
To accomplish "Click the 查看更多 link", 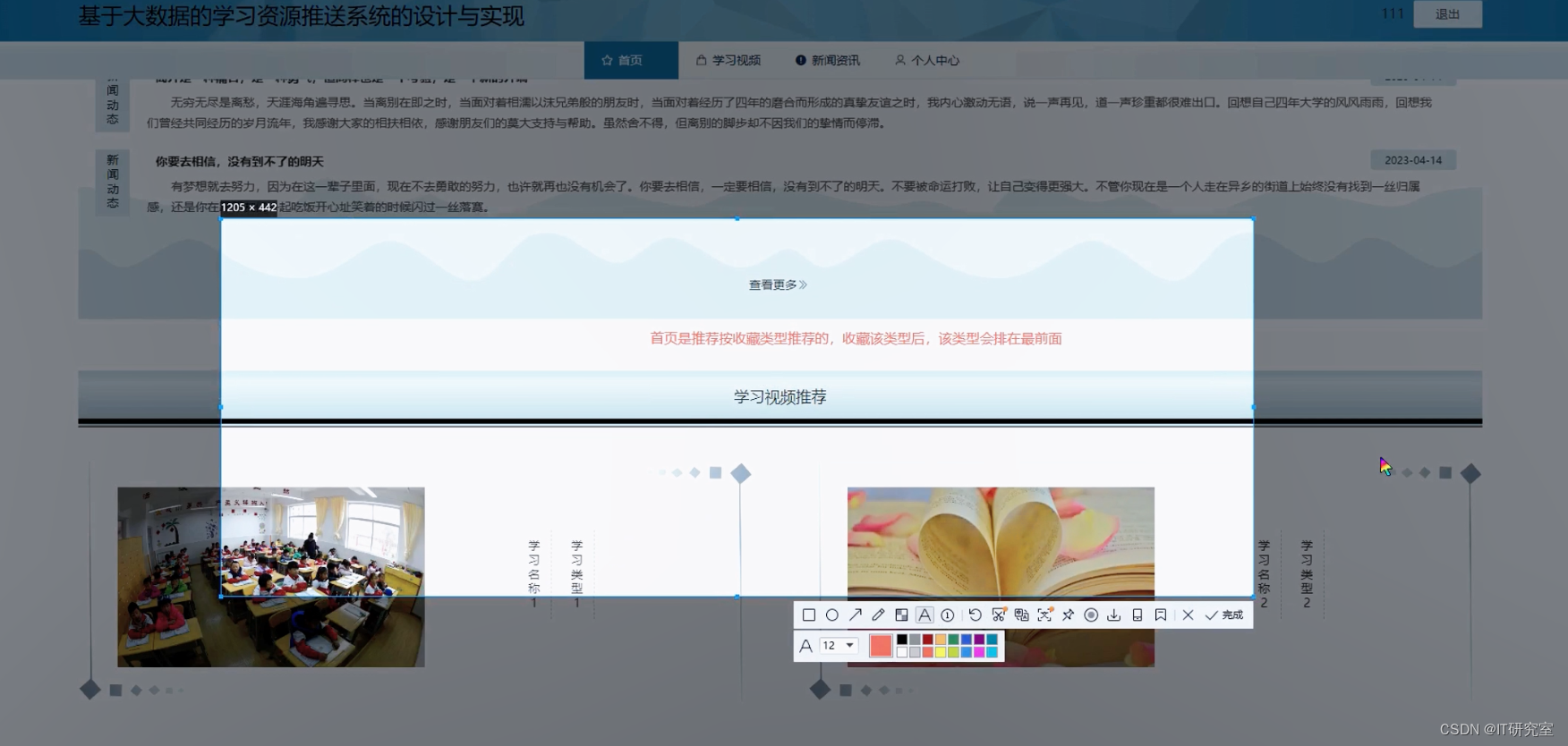I will [778, 284].
